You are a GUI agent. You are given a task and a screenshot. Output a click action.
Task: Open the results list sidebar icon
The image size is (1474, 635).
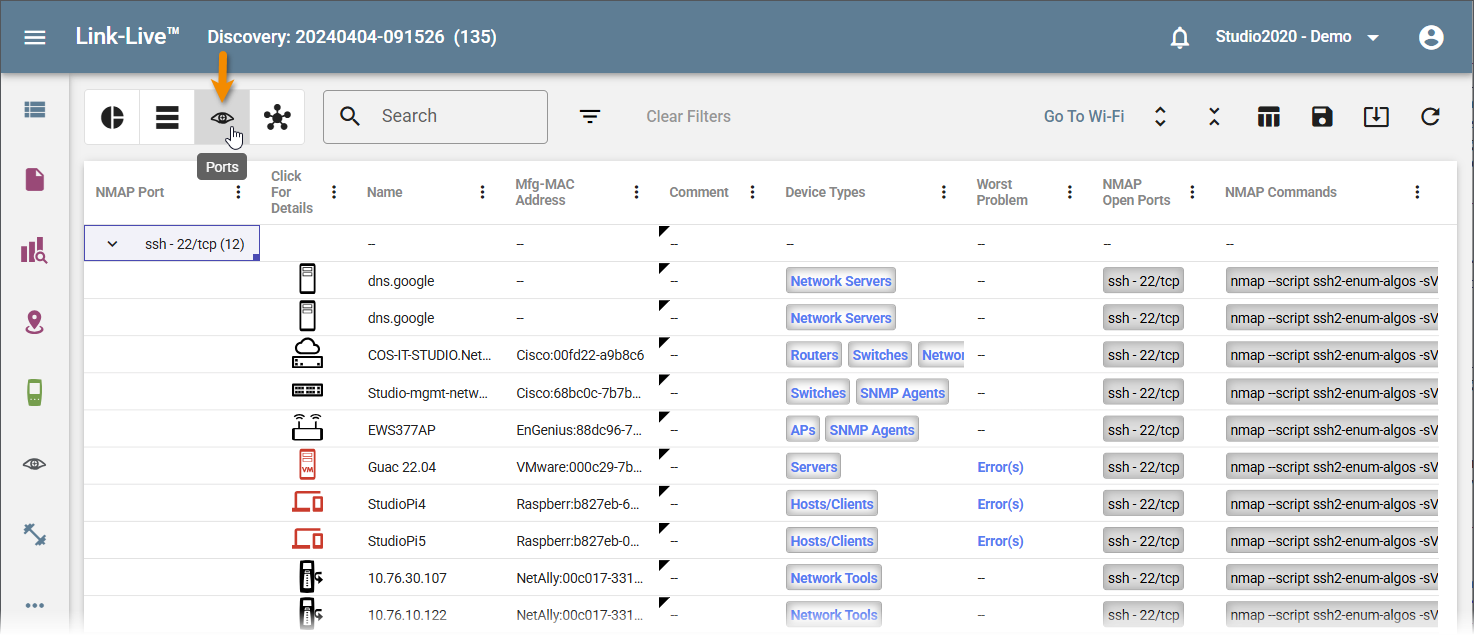tap(35, 109)
